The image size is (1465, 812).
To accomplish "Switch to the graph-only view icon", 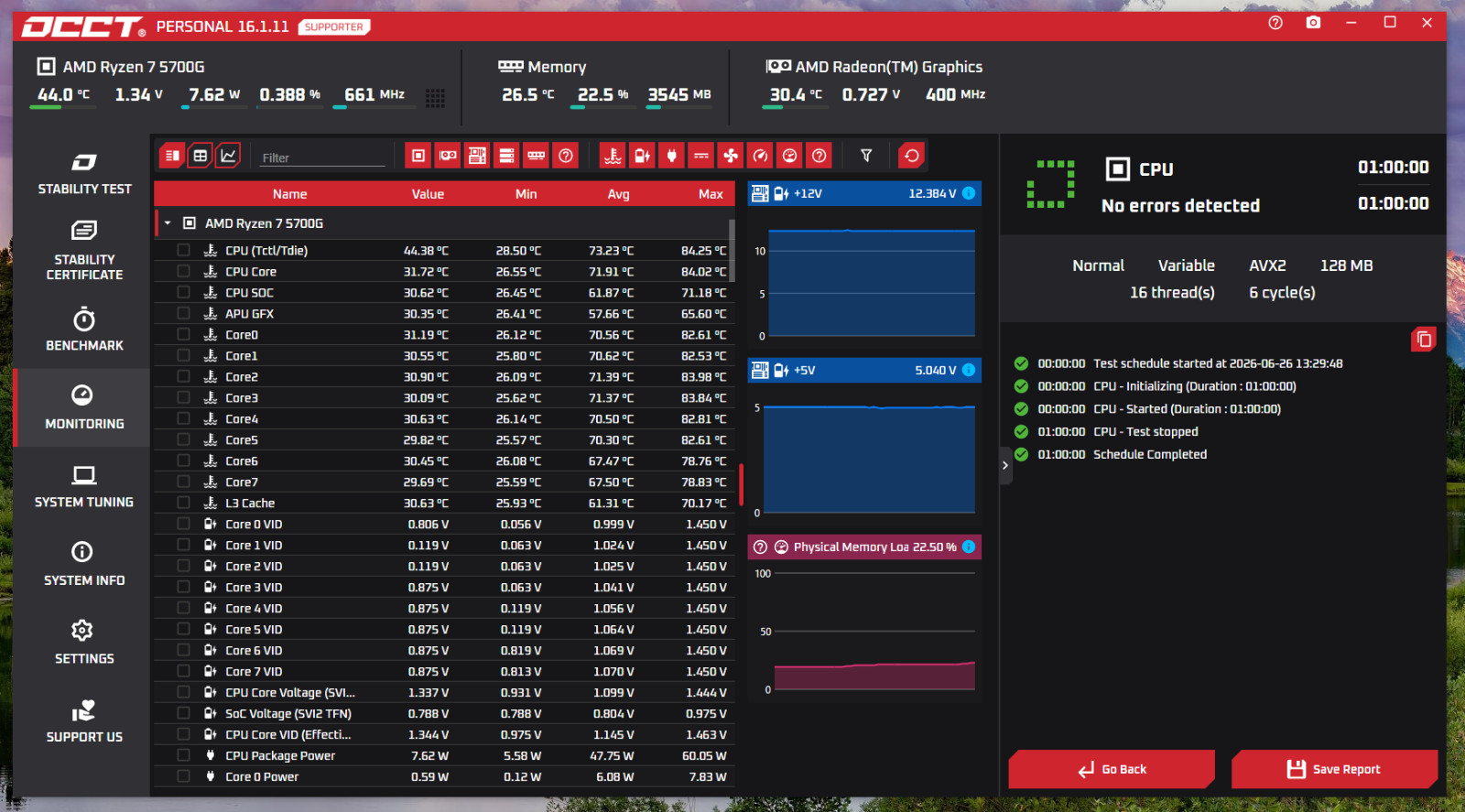I will point(228,156).
